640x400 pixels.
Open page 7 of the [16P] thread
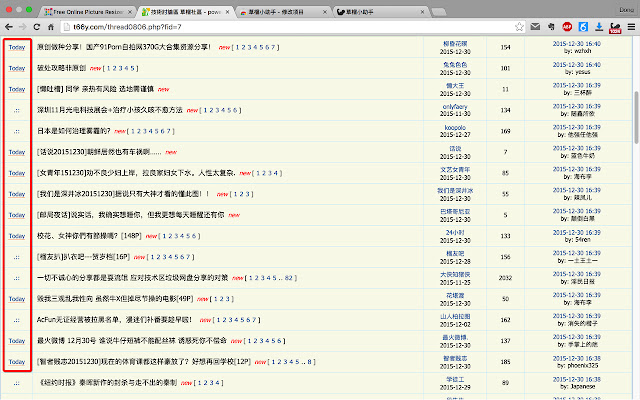188,257
